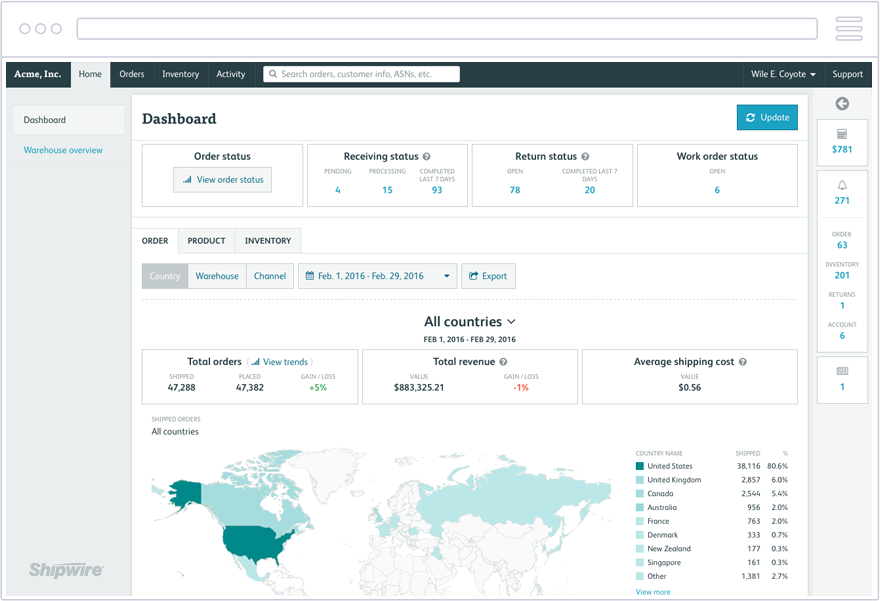This screenshot has height=601, width=880.
Task: Select the Channel filter option
Action: tap(269, 276)
